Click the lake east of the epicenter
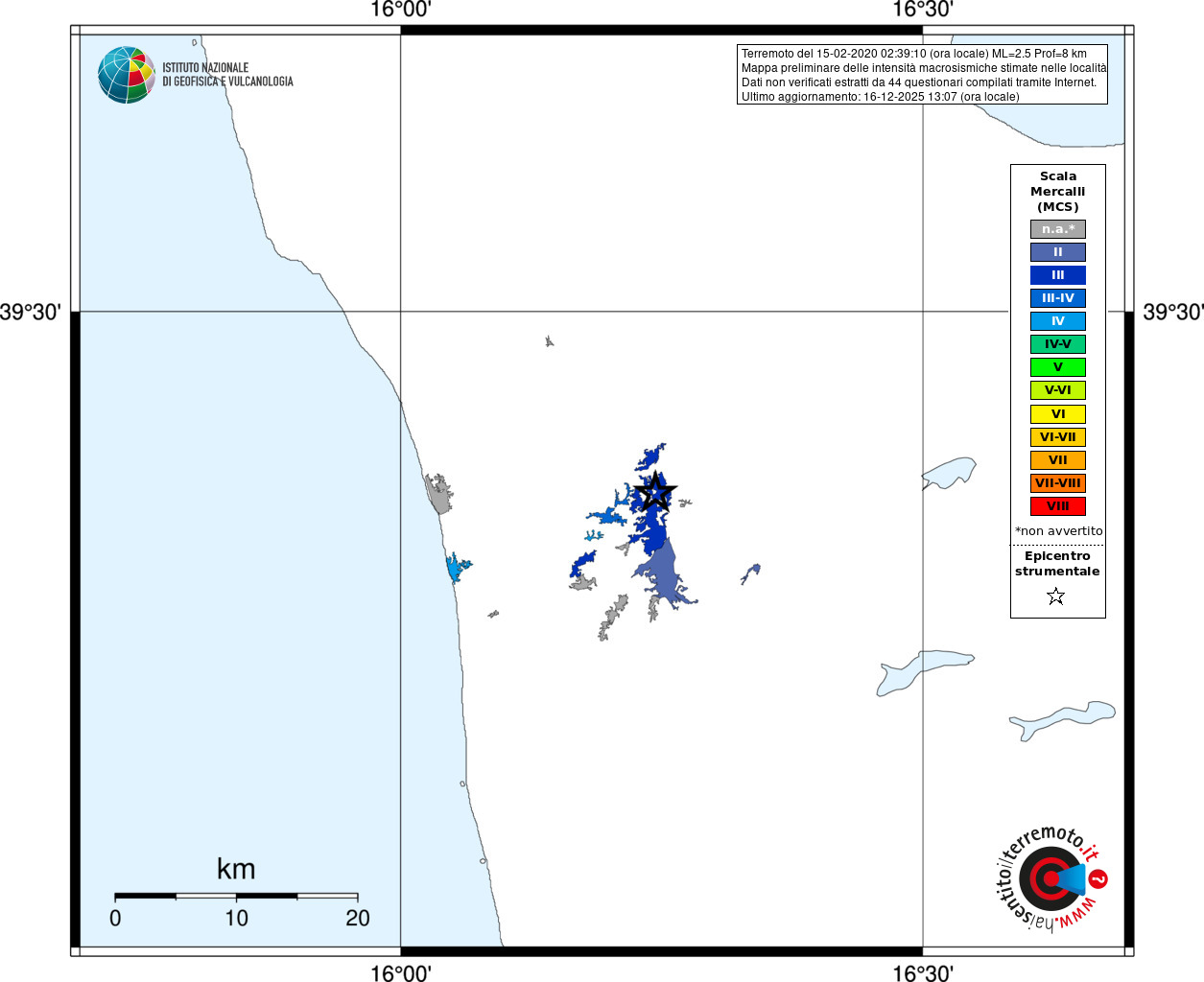The width and height of the screenshot is (1204, 982). (x=949, y=472)
